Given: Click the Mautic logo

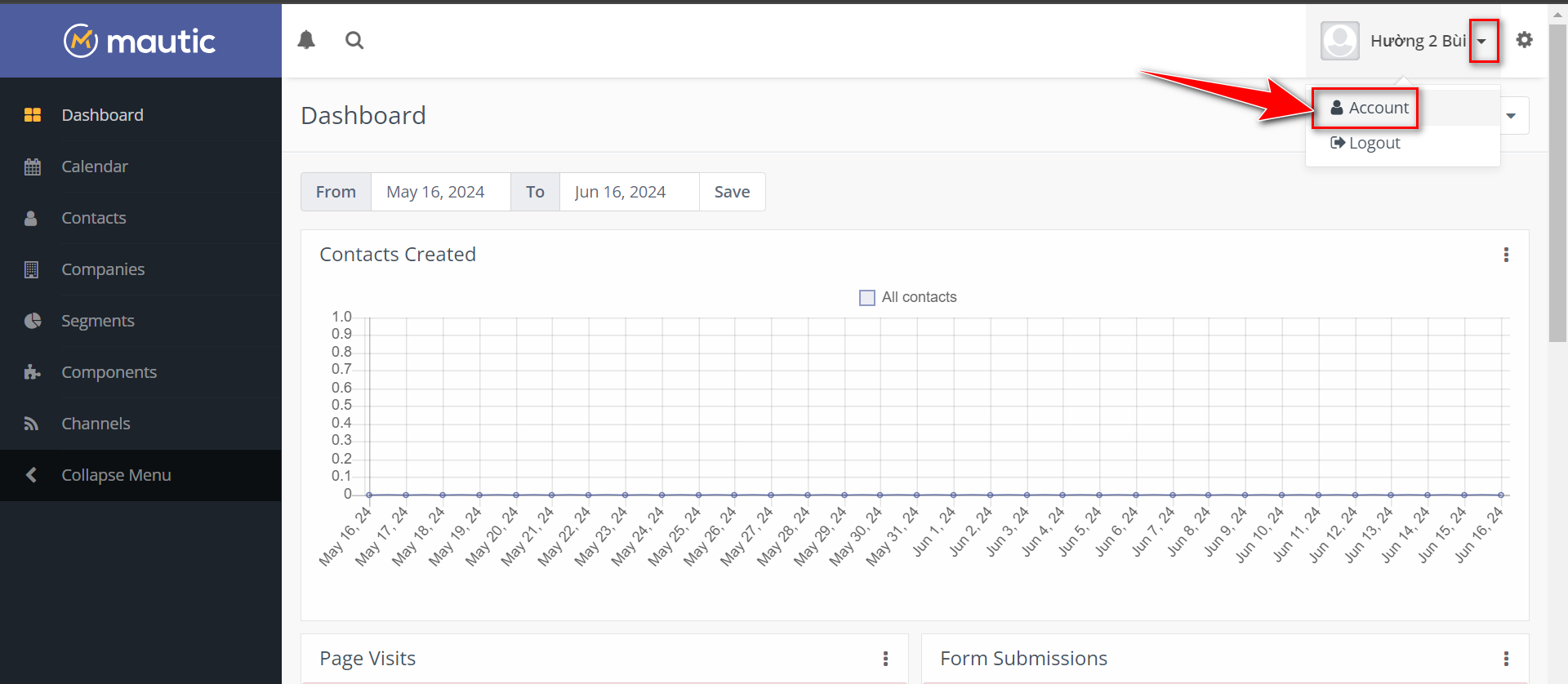Looking at the screenshot, I should click(x=140, y=41).
